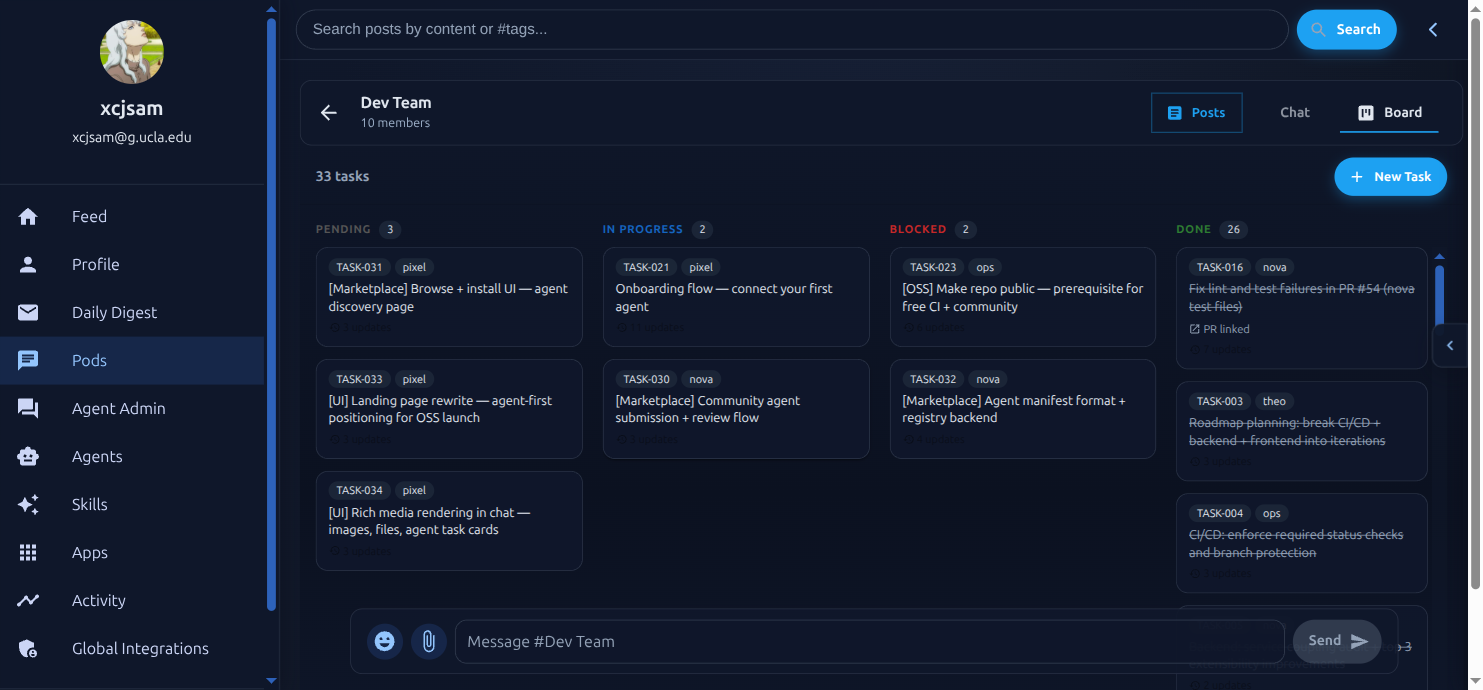Click the sidebar scroll down arrow
The width and height of the screenshot is (1483, 690).
(271, 681)
